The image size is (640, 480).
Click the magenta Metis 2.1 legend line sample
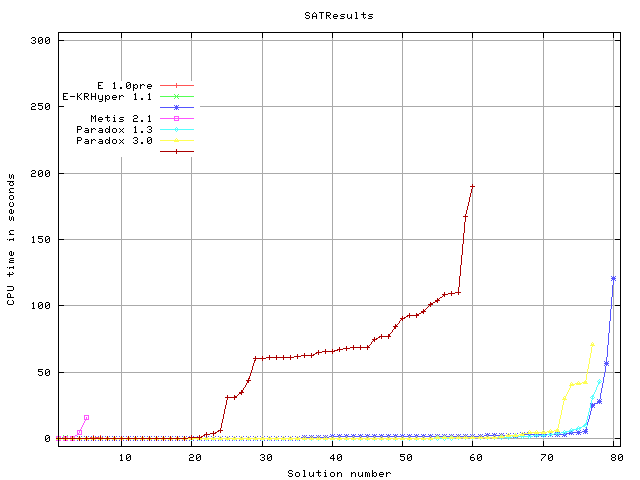(x=177, y=119)
